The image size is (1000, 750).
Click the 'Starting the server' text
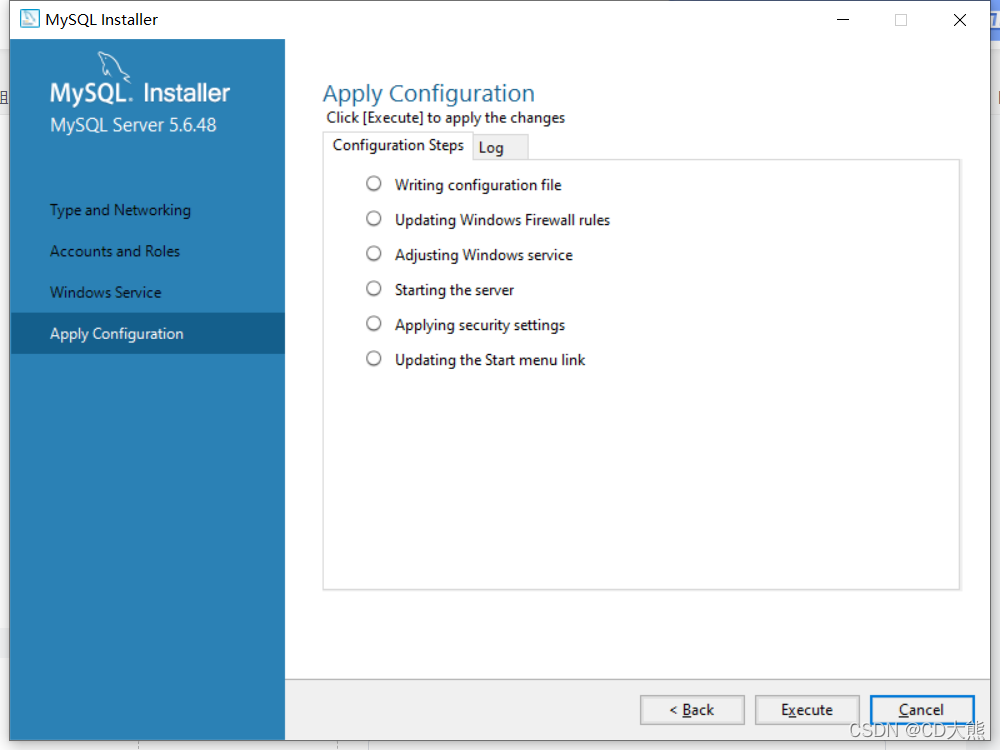(x=454, y=290)
